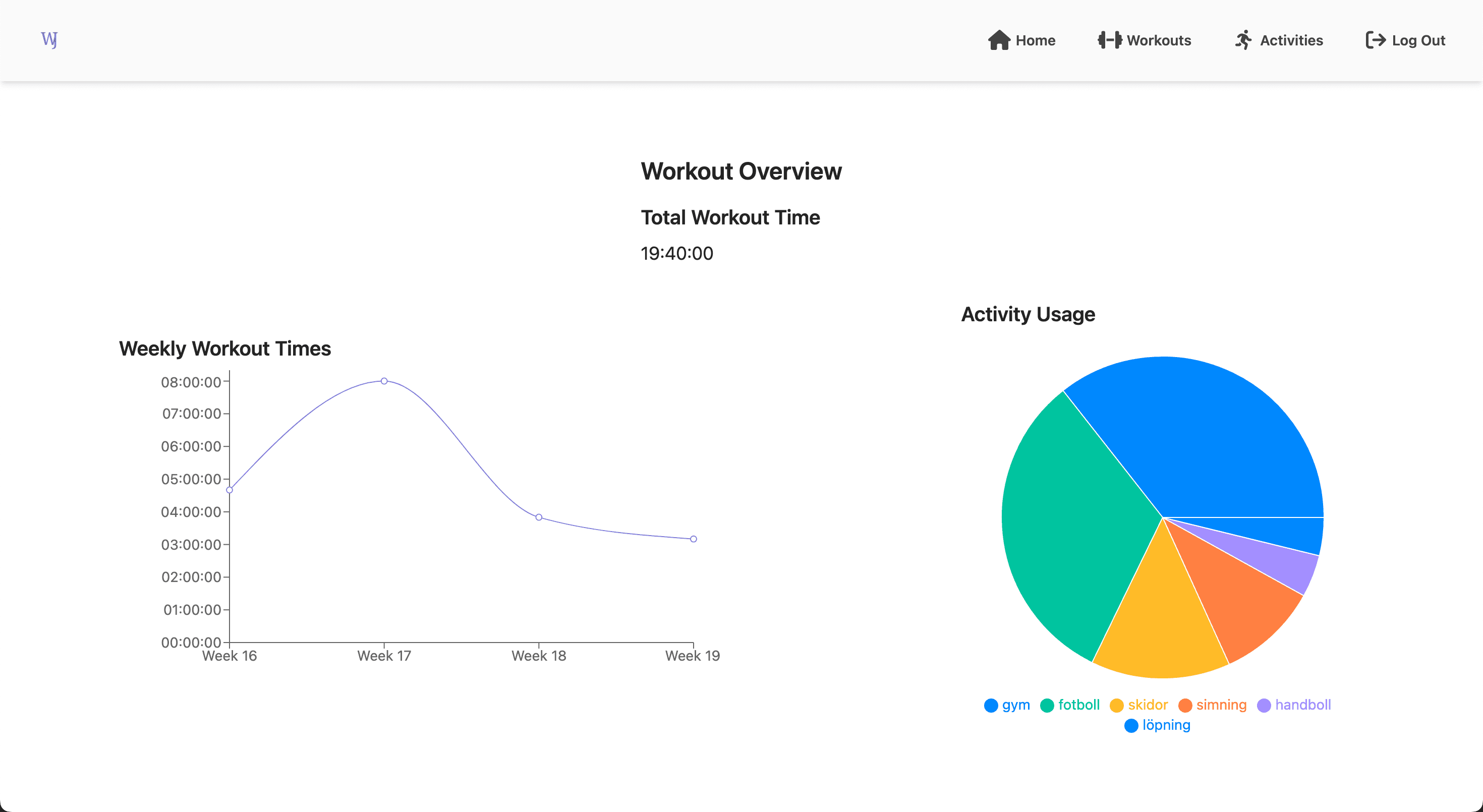Open the Activities link
Image resolution: width=1483 pixels, height=812 pixels.
[1279, 40]
